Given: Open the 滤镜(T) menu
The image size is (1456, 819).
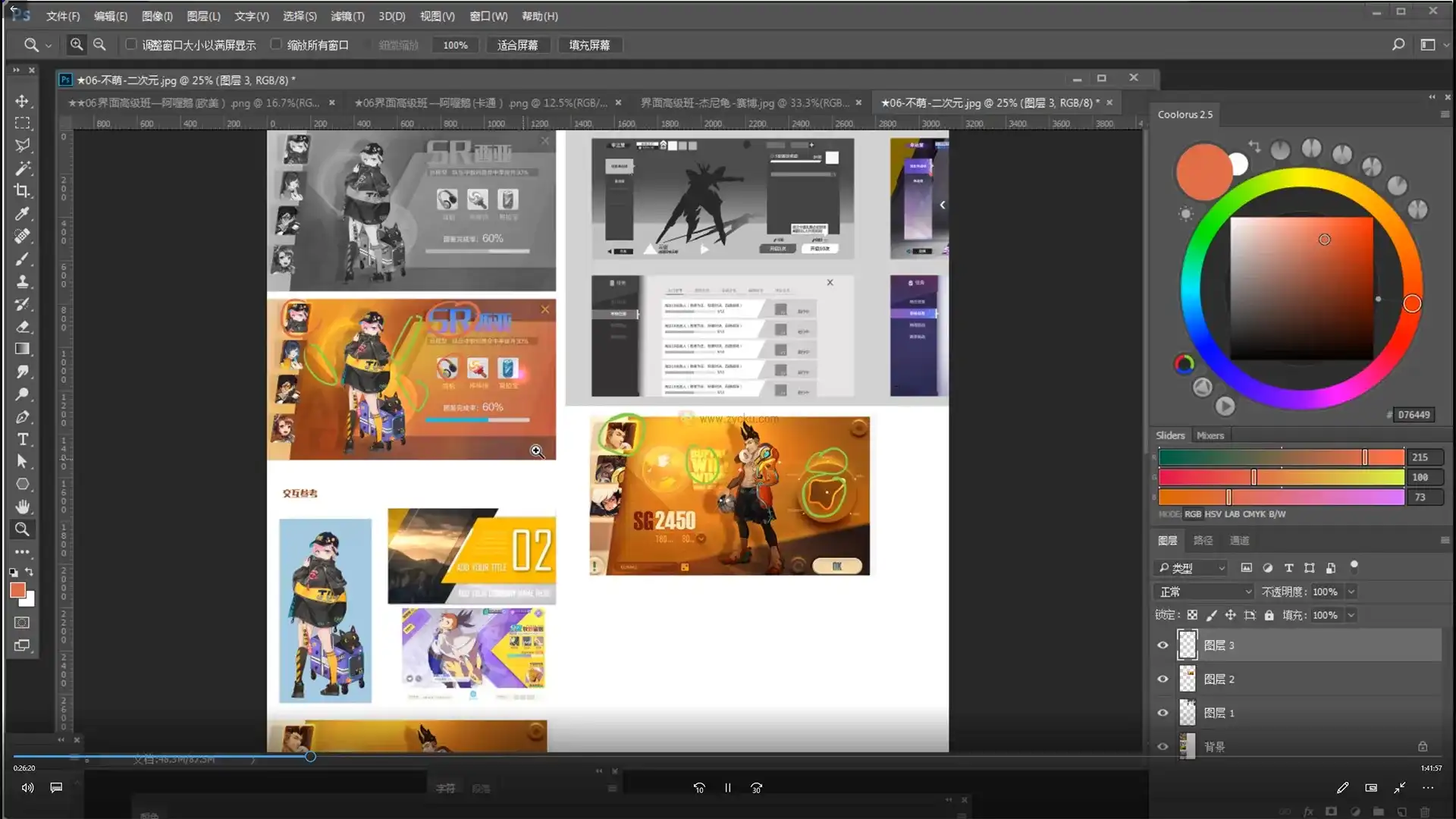Looking at the screenshot, I should pos(347,16).
